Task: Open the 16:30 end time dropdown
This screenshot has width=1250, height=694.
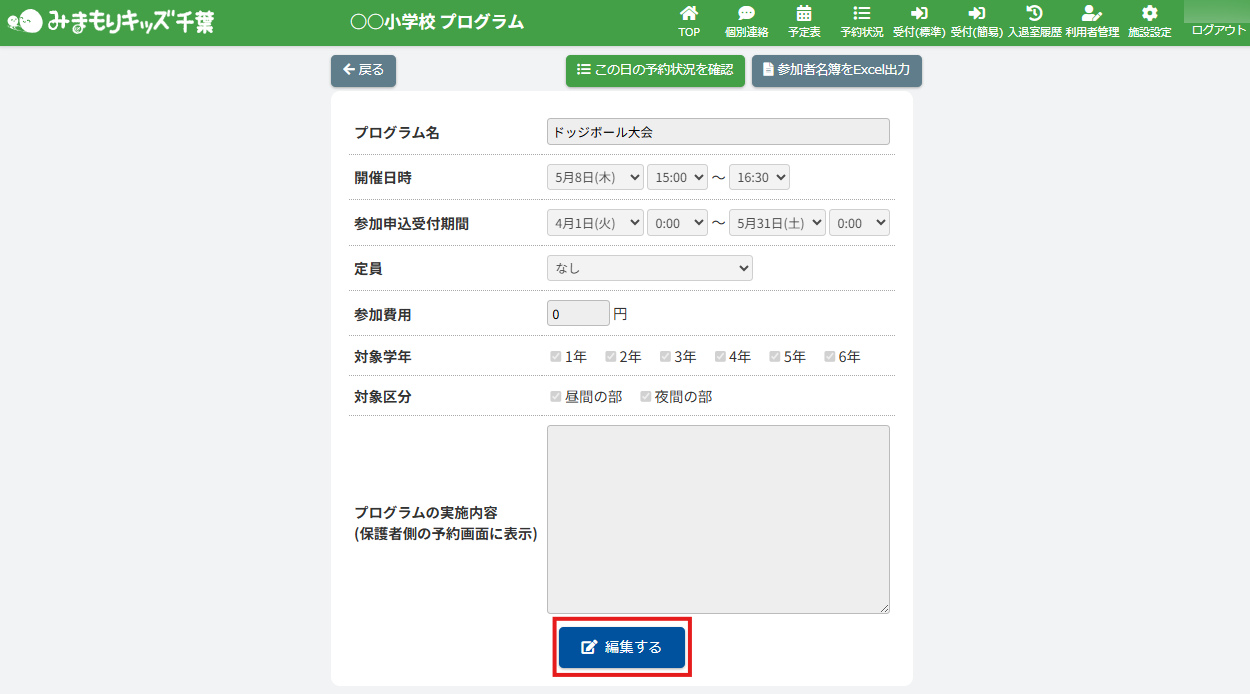Action: pyautogui.click(x=759, y=177)
